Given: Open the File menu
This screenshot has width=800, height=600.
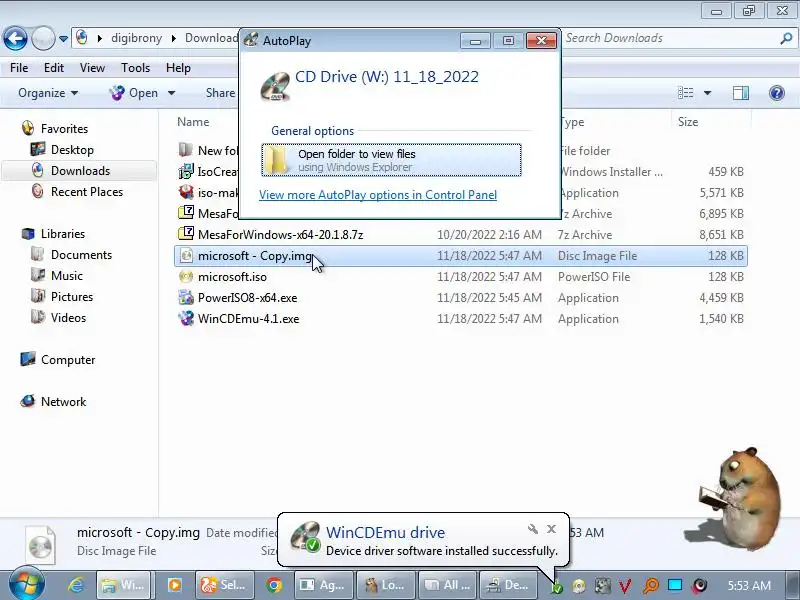Looking at the screenshot, I should [19, 68].
